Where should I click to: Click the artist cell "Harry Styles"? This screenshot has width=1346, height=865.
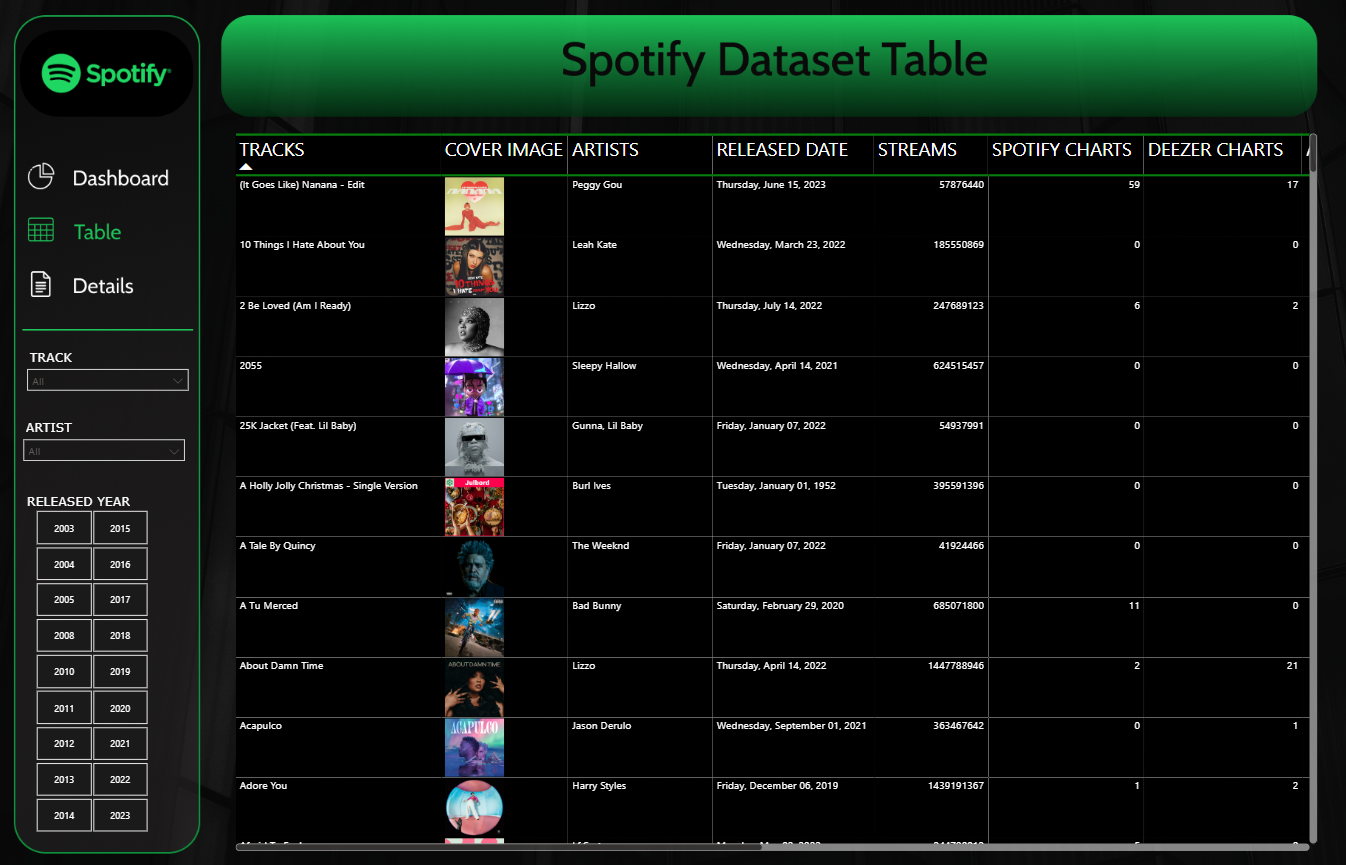click(x=599, y=786)
